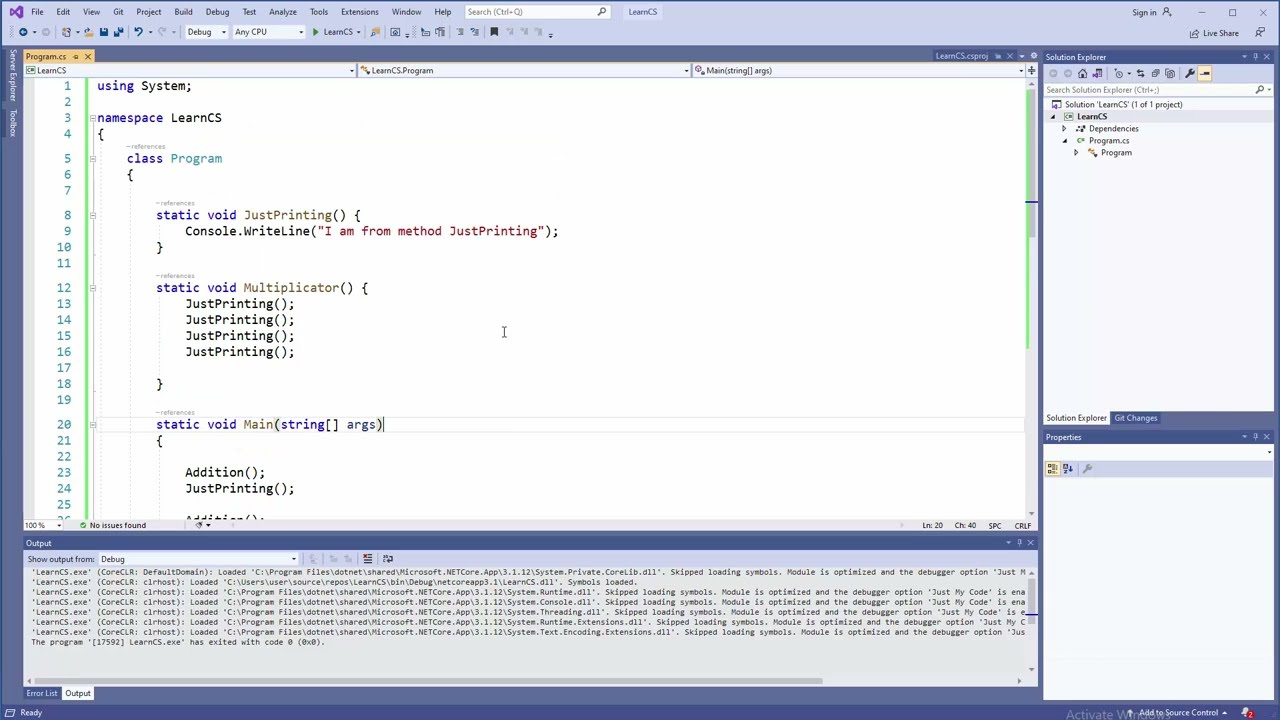
Task: Open the LearnCS project navigation dropdown
Action: point(351,70)
